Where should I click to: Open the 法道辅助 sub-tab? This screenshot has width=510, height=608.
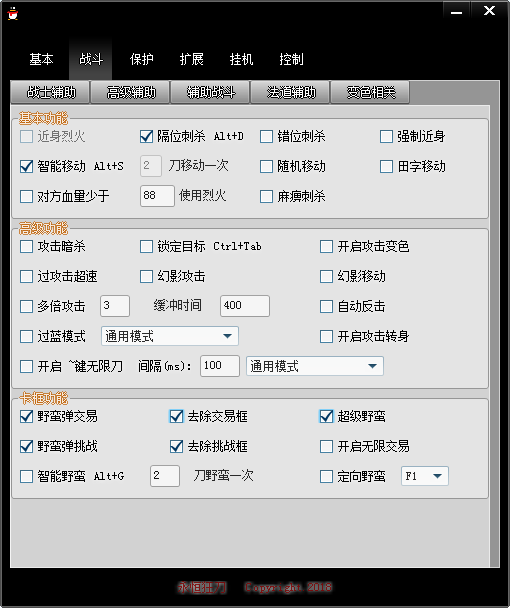[x=290, y=92]
